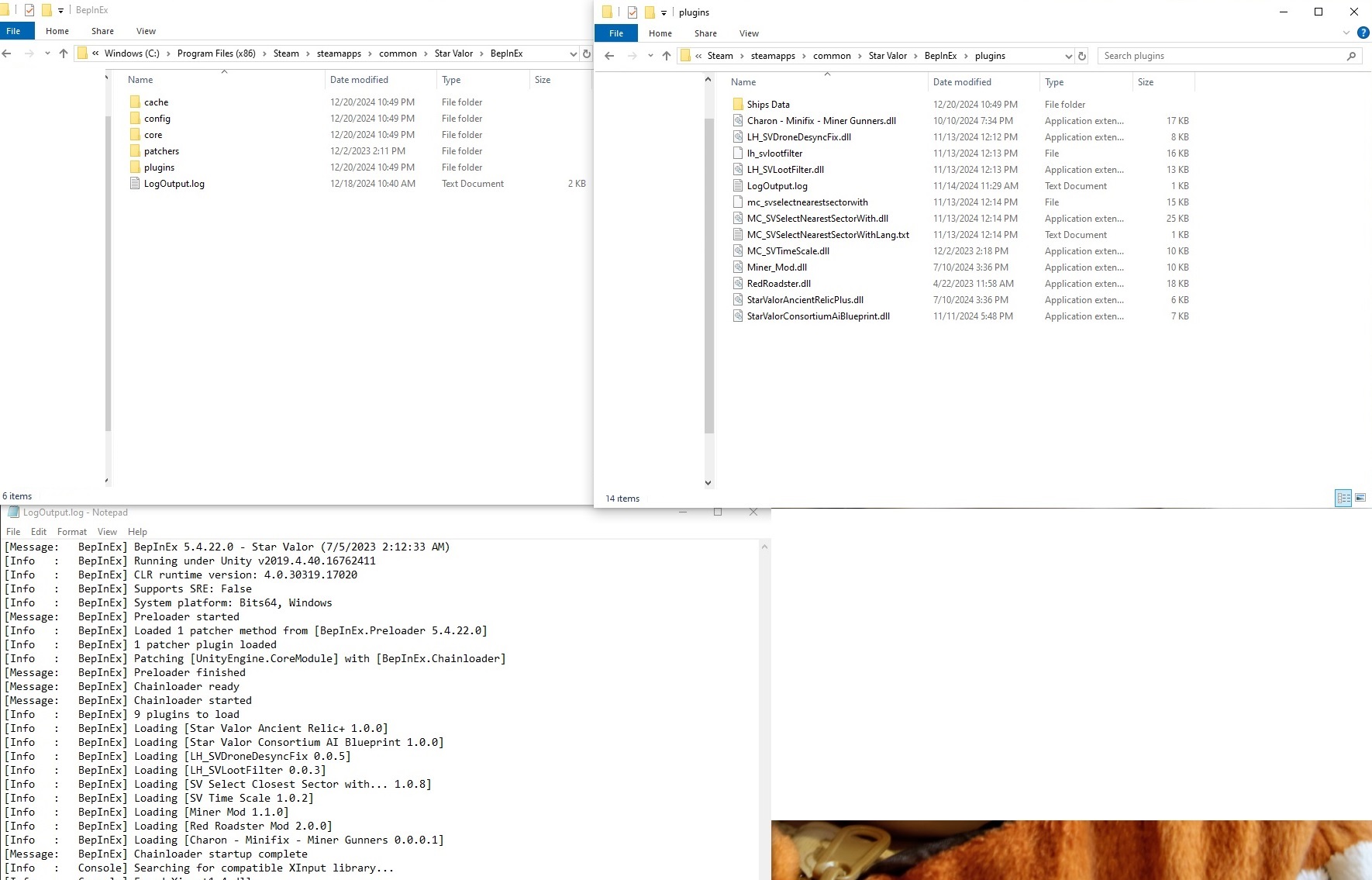1372x880 pixels.
Task: Select MC_SVSelectNearestSectorWithLang.txt file name
Action: coord(828,235)
